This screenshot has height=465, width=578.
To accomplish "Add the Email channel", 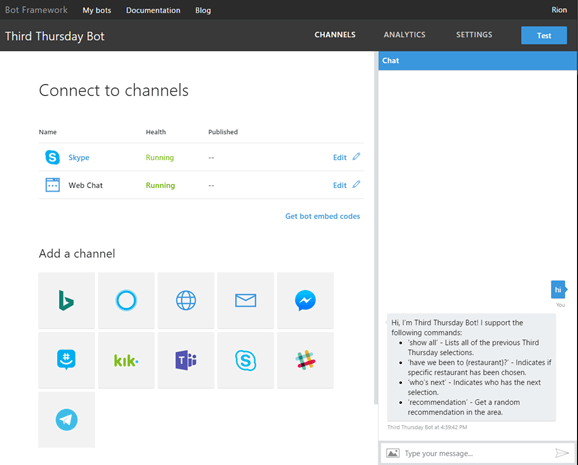I will point(246,301).
